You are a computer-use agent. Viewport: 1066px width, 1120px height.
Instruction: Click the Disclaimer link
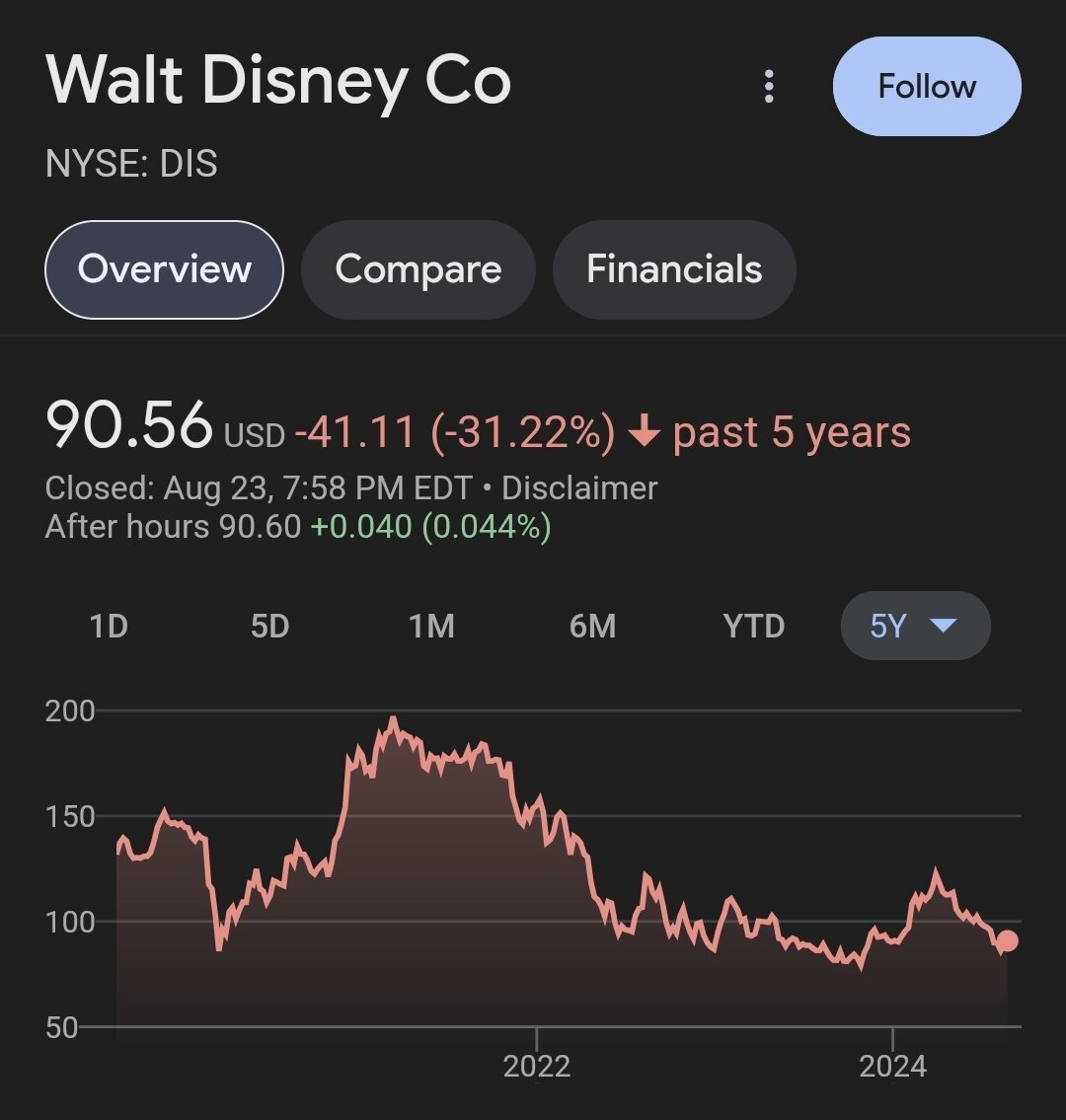[579, 488]
